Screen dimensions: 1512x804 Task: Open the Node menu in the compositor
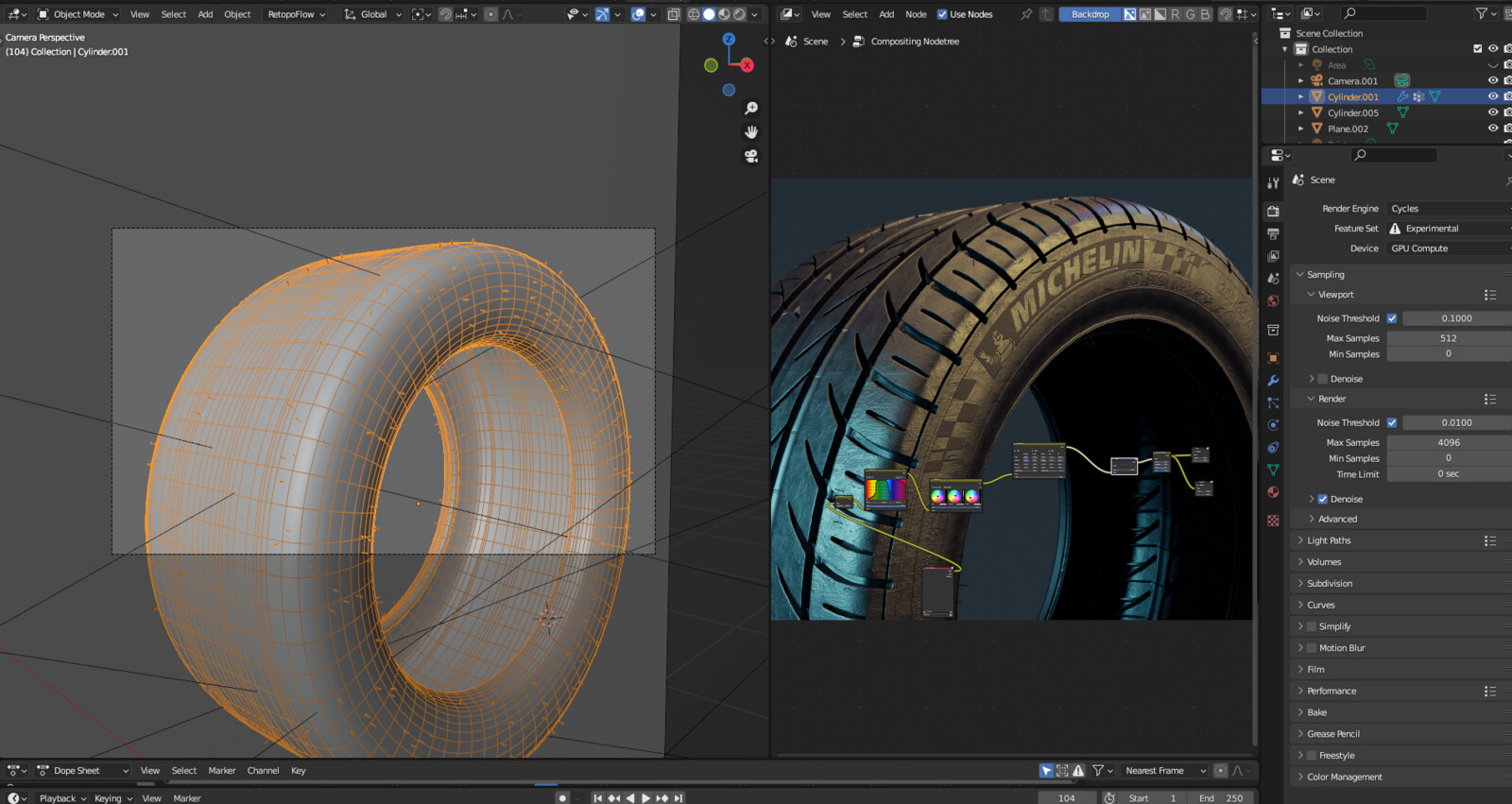pyautogui.click(x=916, y=14)
